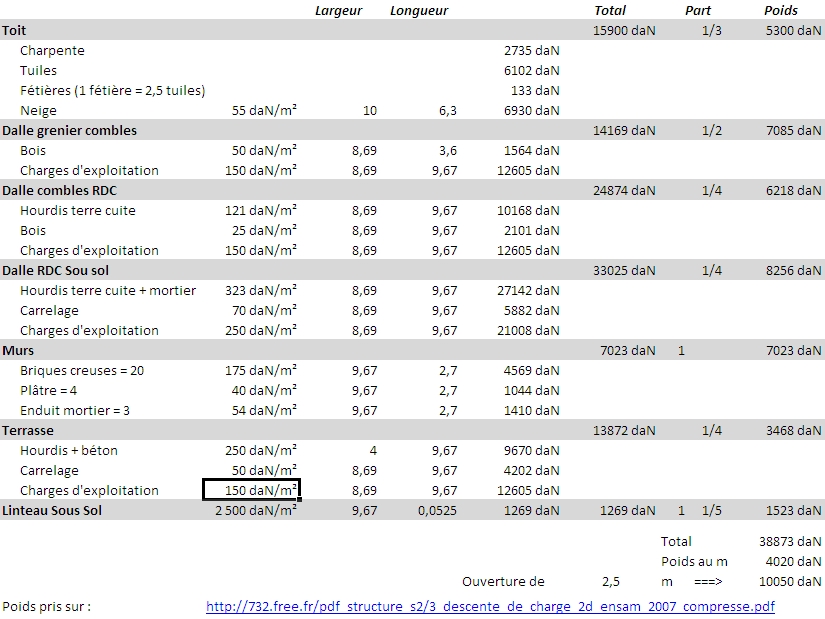
Task: Click the Longueur column header
Action: [x=419, y=11]
